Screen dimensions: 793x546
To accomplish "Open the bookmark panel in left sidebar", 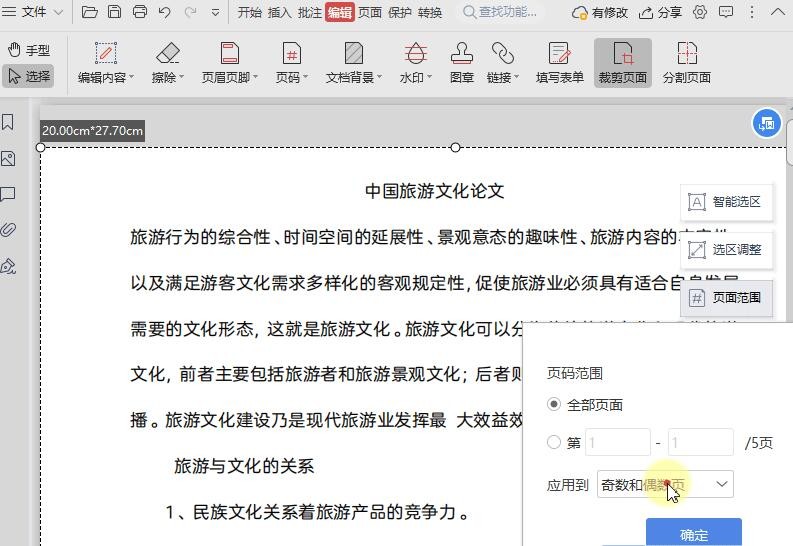I will point(8,122).
